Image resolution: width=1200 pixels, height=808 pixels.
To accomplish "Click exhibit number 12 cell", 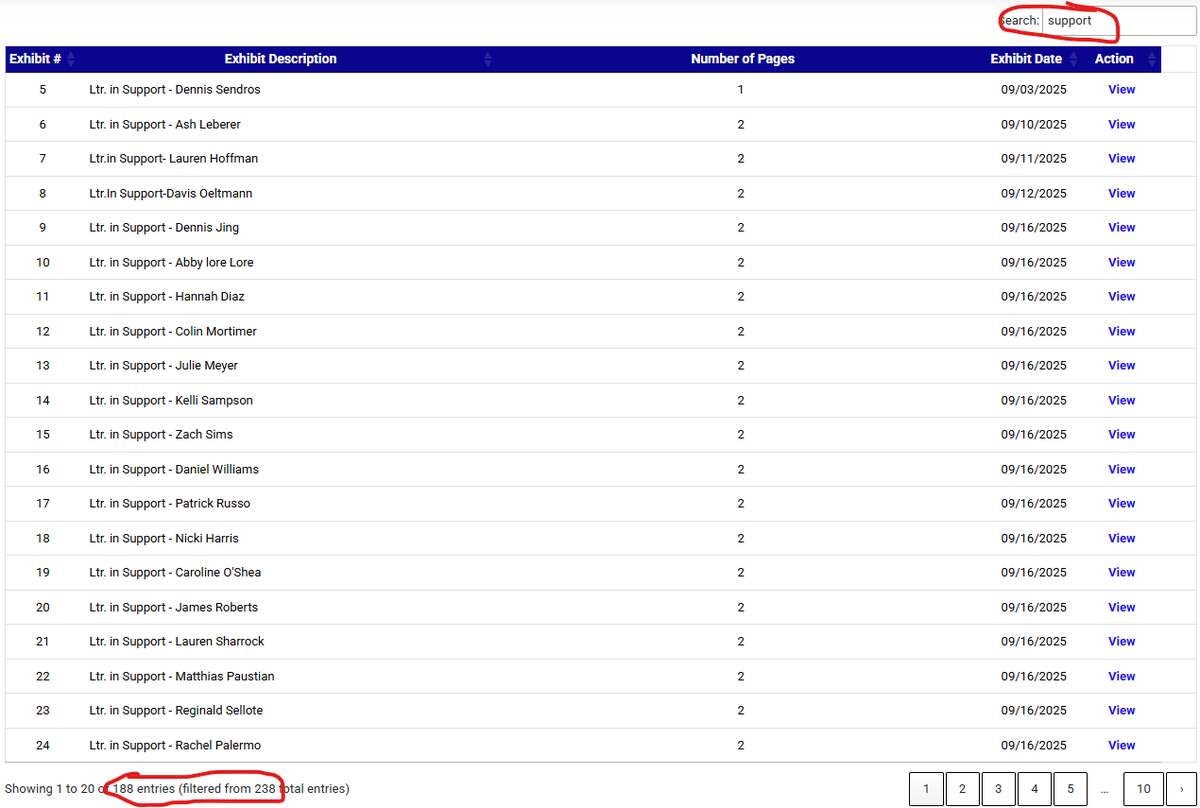I will (42, 331).
